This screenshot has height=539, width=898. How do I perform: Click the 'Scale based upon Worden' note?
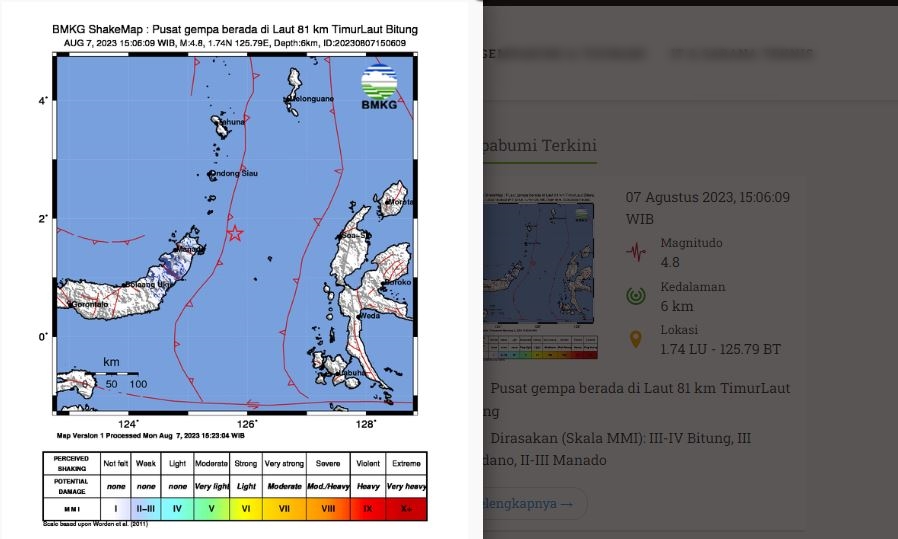(96, 524)
